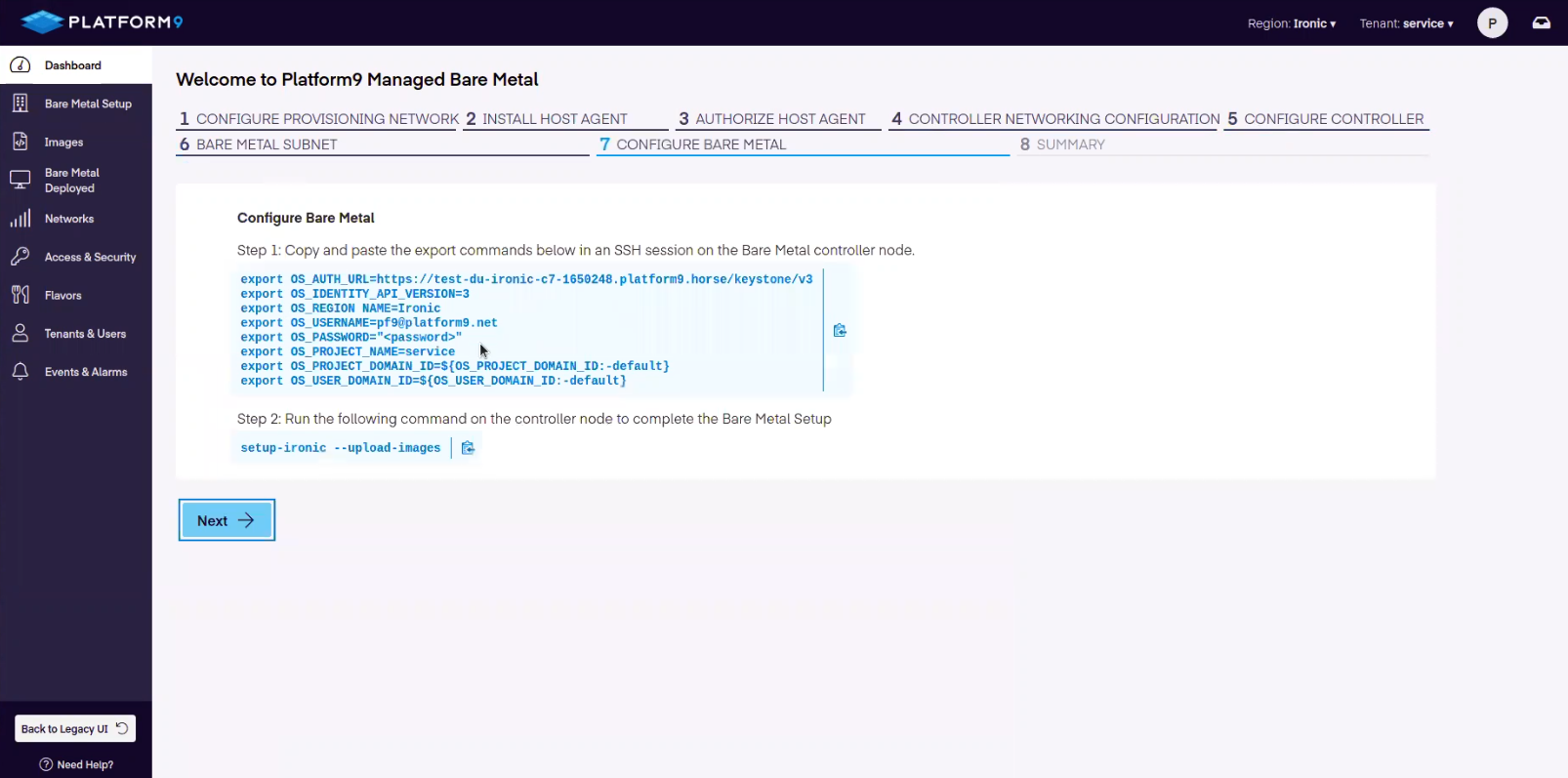Select step 7 Configure Bare Metal
This screenshot has height=778, width=1568.
803,144
